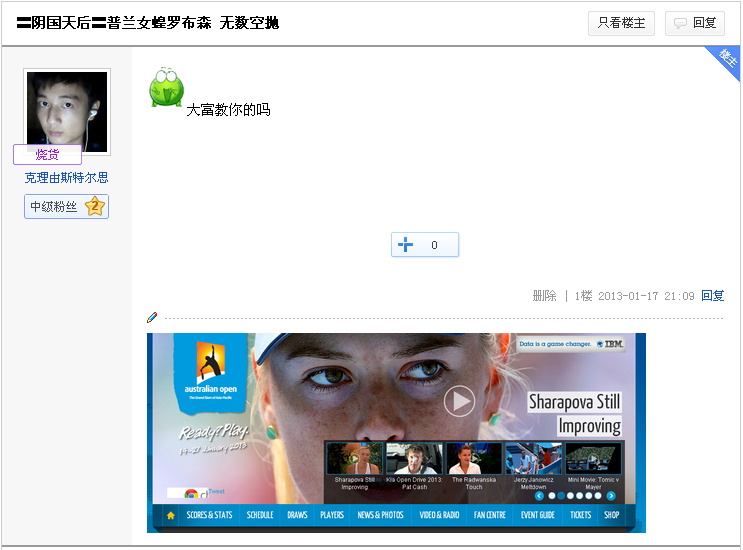The image size is (743, 550).
Task: Click the pencil signature icon
Action: pyautogui.click(x=152, y=317)
